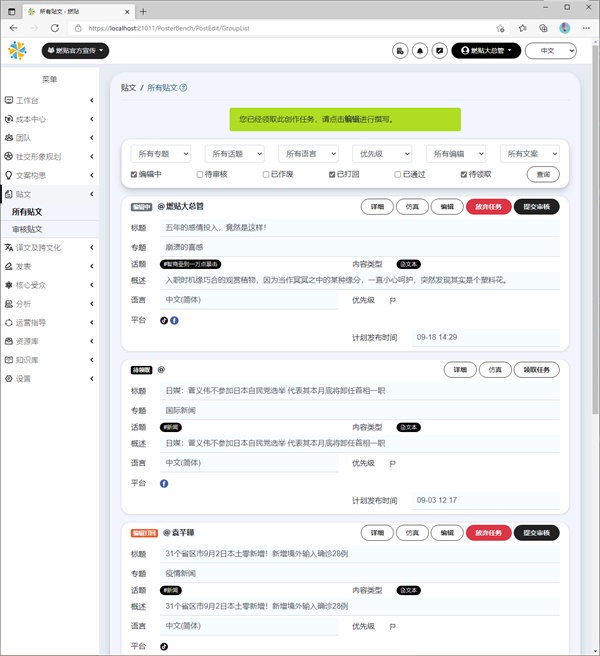Click the 贴文 breadcrumb link
The image size is (600, 656).
click(x=128, y=88)
